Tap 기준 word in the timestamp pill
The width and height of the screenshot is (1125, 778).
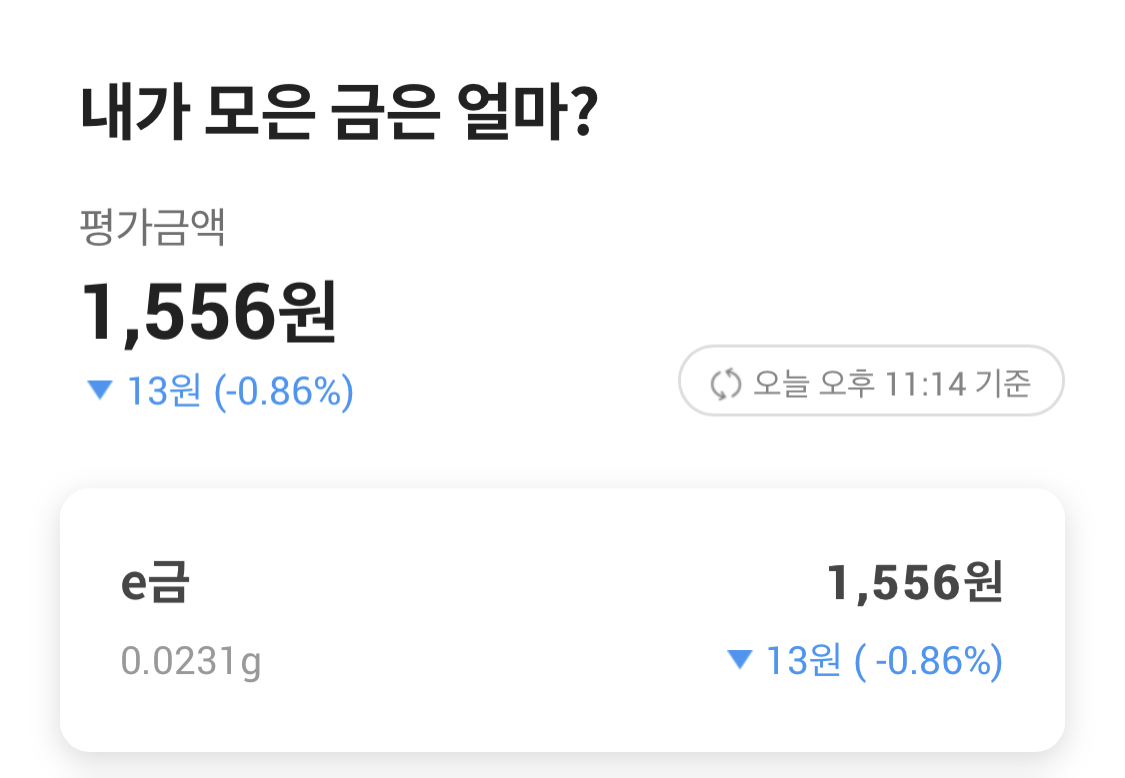(1003, 383)
